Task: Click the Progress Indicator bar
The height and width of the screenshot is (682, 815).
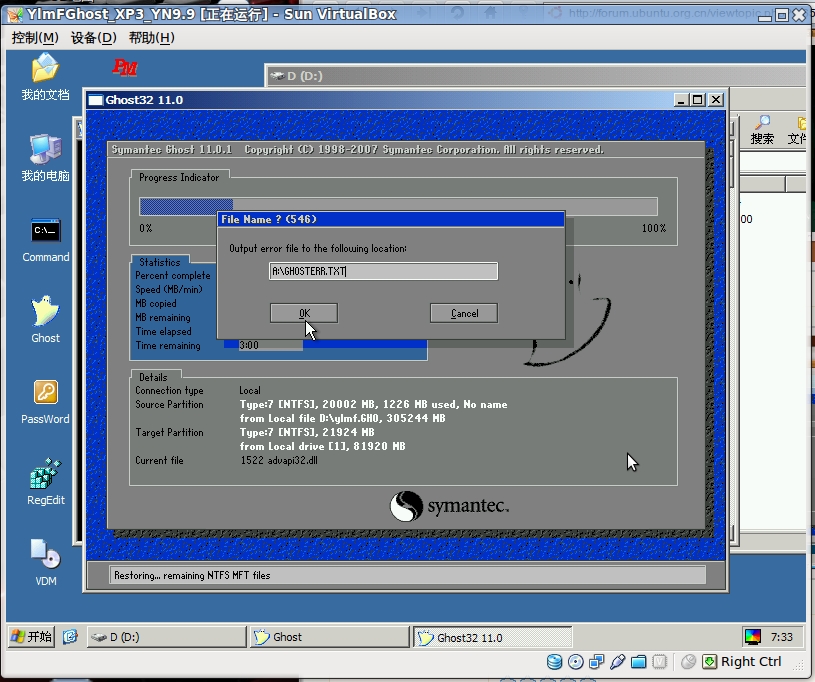Action: click(398, 206)
